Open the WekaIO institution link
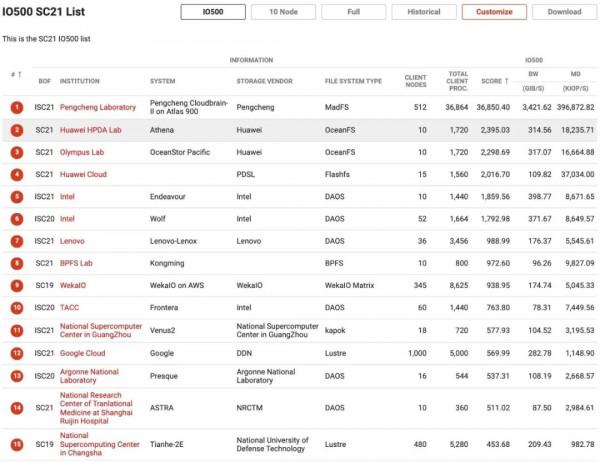This screenshot has height=462, width=600. (74, 285)
